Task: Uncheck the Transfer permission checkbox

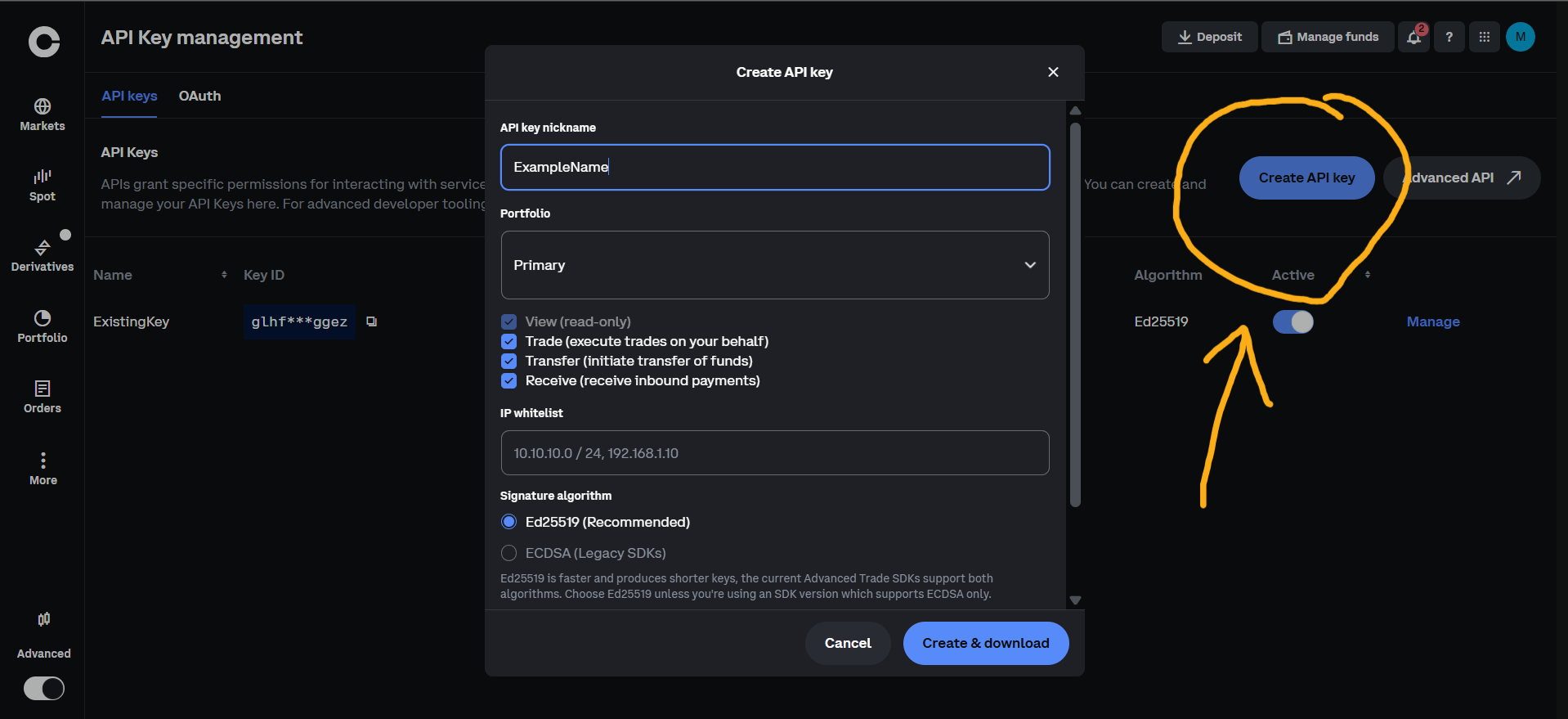Action: click(509, 361)
